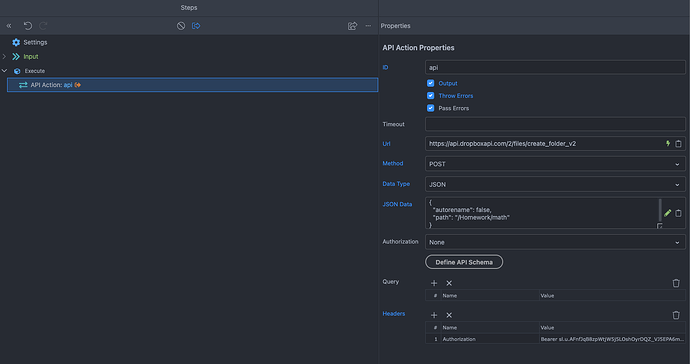Click the Steps panel title
The image size is (690, 364).
click(189, 7)
